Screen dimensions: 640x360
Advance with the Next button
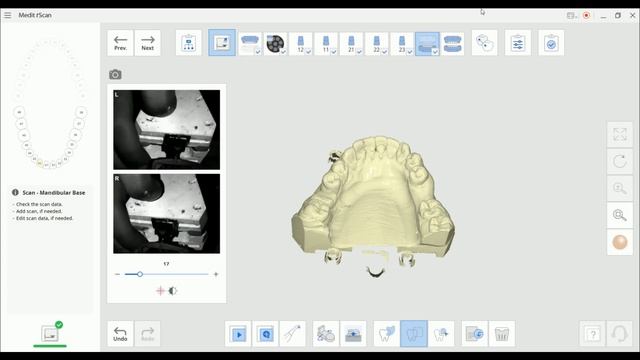147,43
